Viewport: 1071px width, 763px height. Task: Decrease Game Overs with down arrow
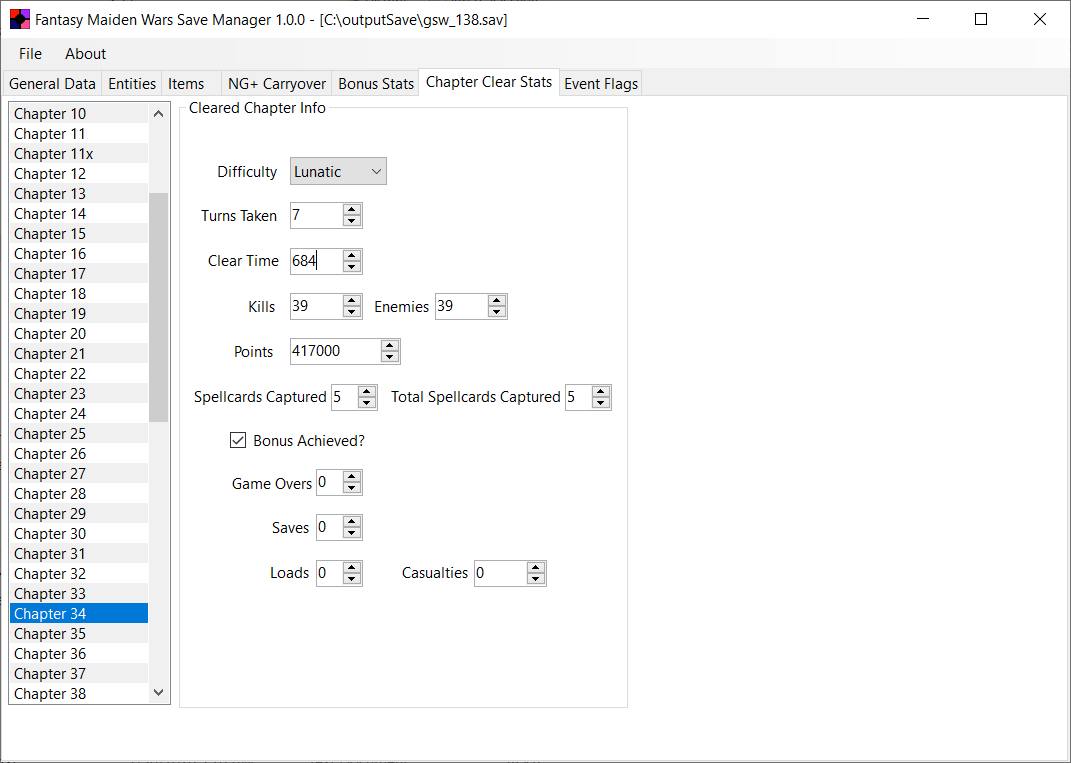point(352,488)
